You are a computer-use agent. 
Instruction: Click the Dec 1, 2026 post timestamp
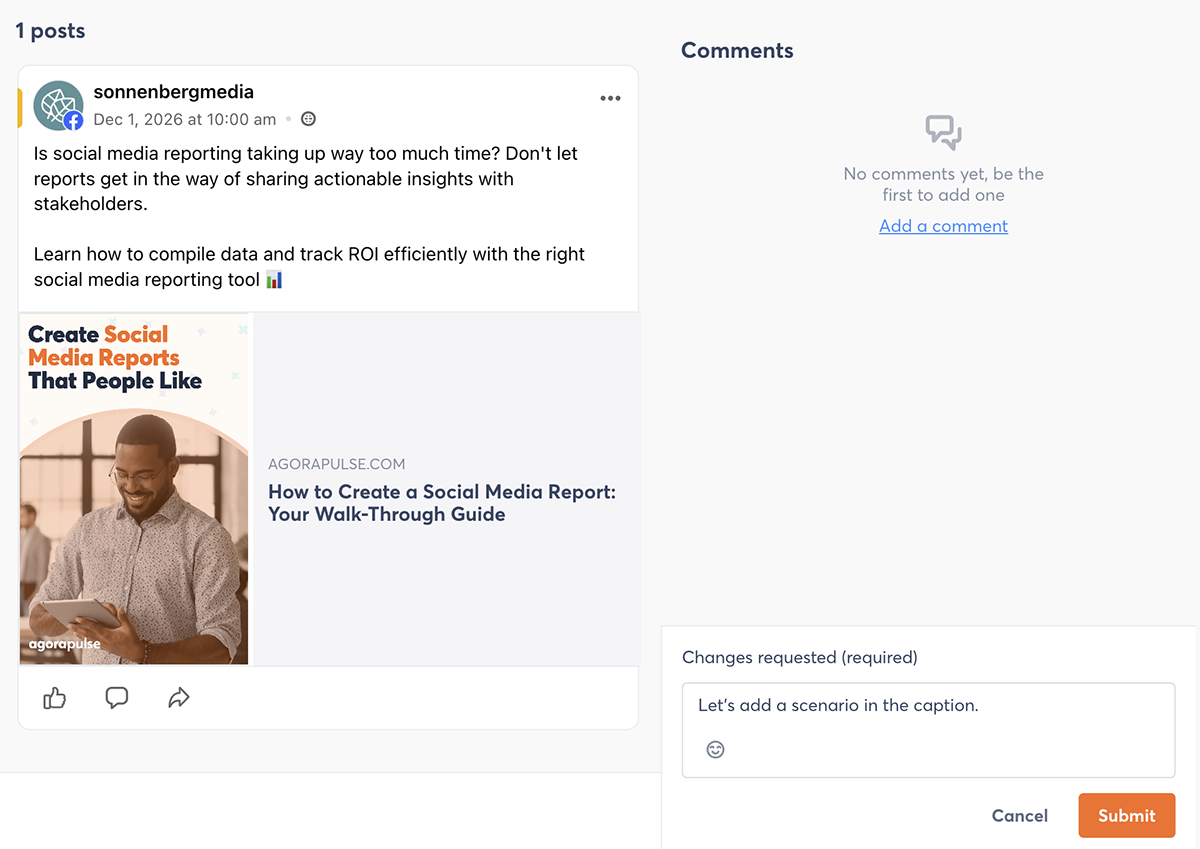185,119
